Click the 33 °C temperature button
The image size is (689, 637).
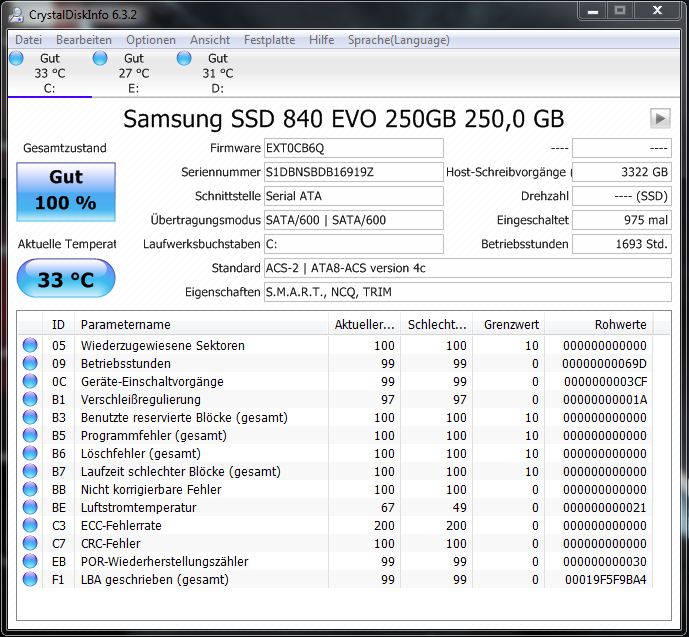(x=66, y=279)
